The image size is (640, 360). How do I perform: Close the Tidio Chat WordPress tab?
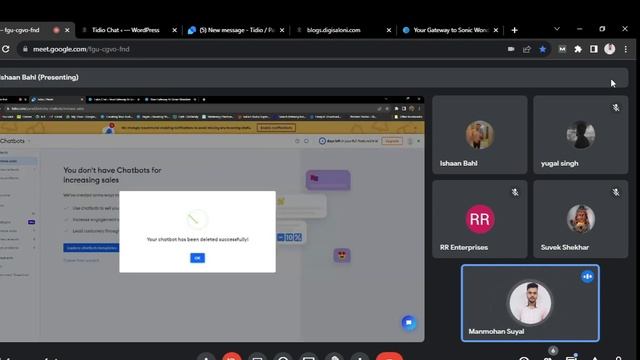click(175, 30)
